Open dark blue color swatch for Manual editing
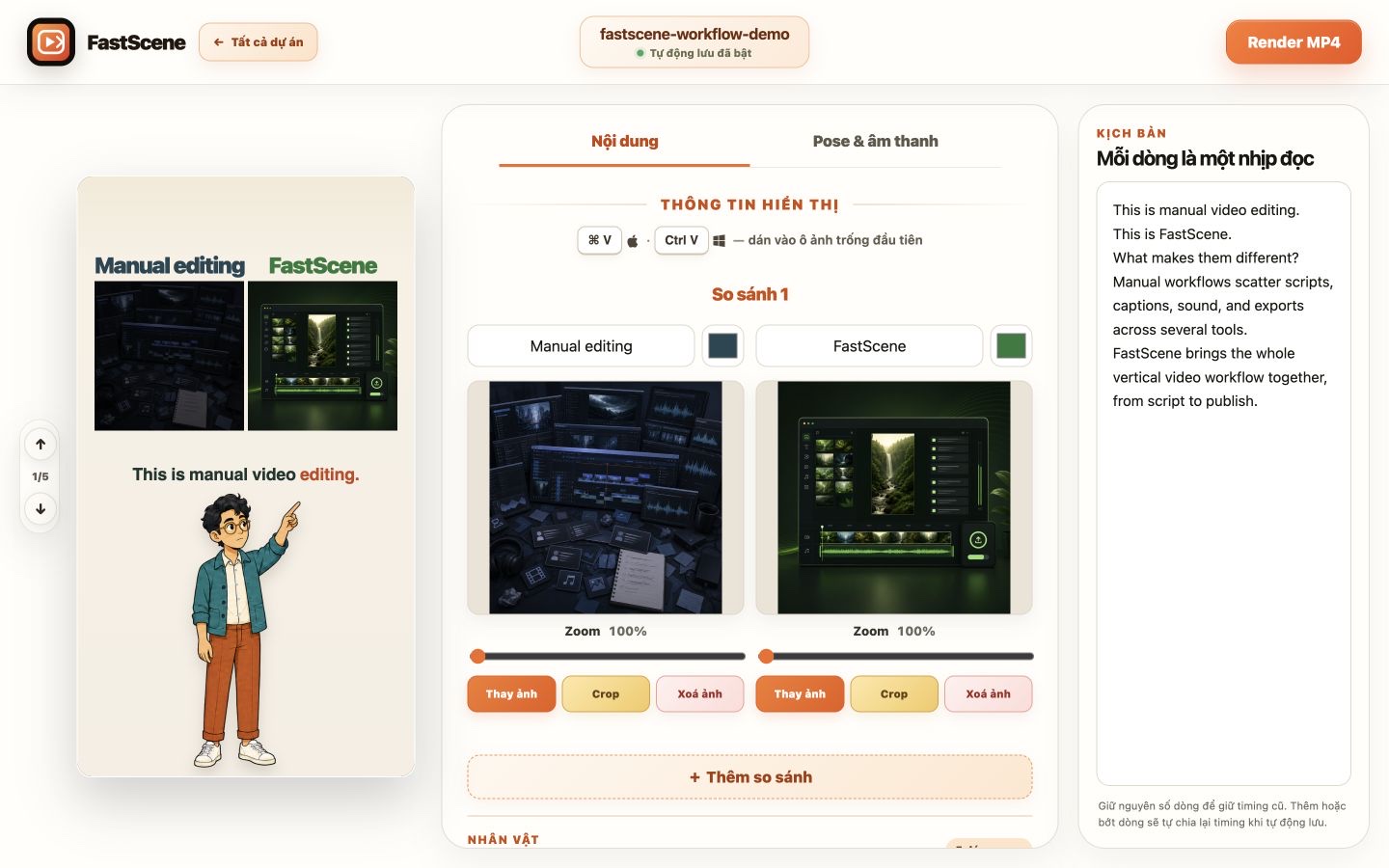Image resolution: width=1389 pixels, height=868 pixels. (722, 346)
